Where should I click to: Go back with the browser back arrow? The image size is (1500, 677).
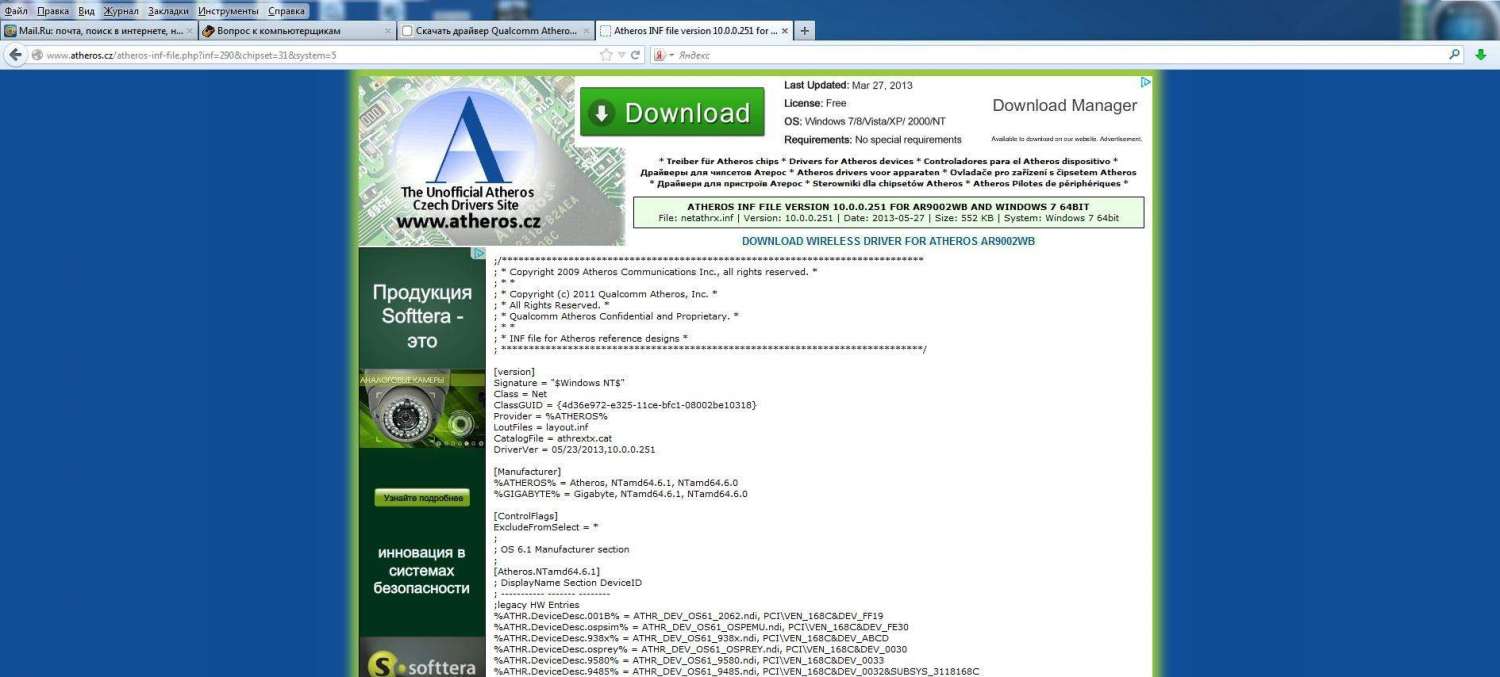click(15, 54)
